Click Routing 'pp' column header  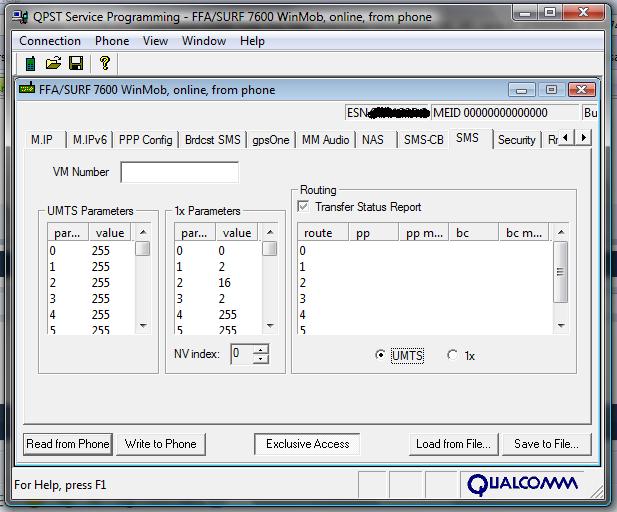tap(373, 233)
